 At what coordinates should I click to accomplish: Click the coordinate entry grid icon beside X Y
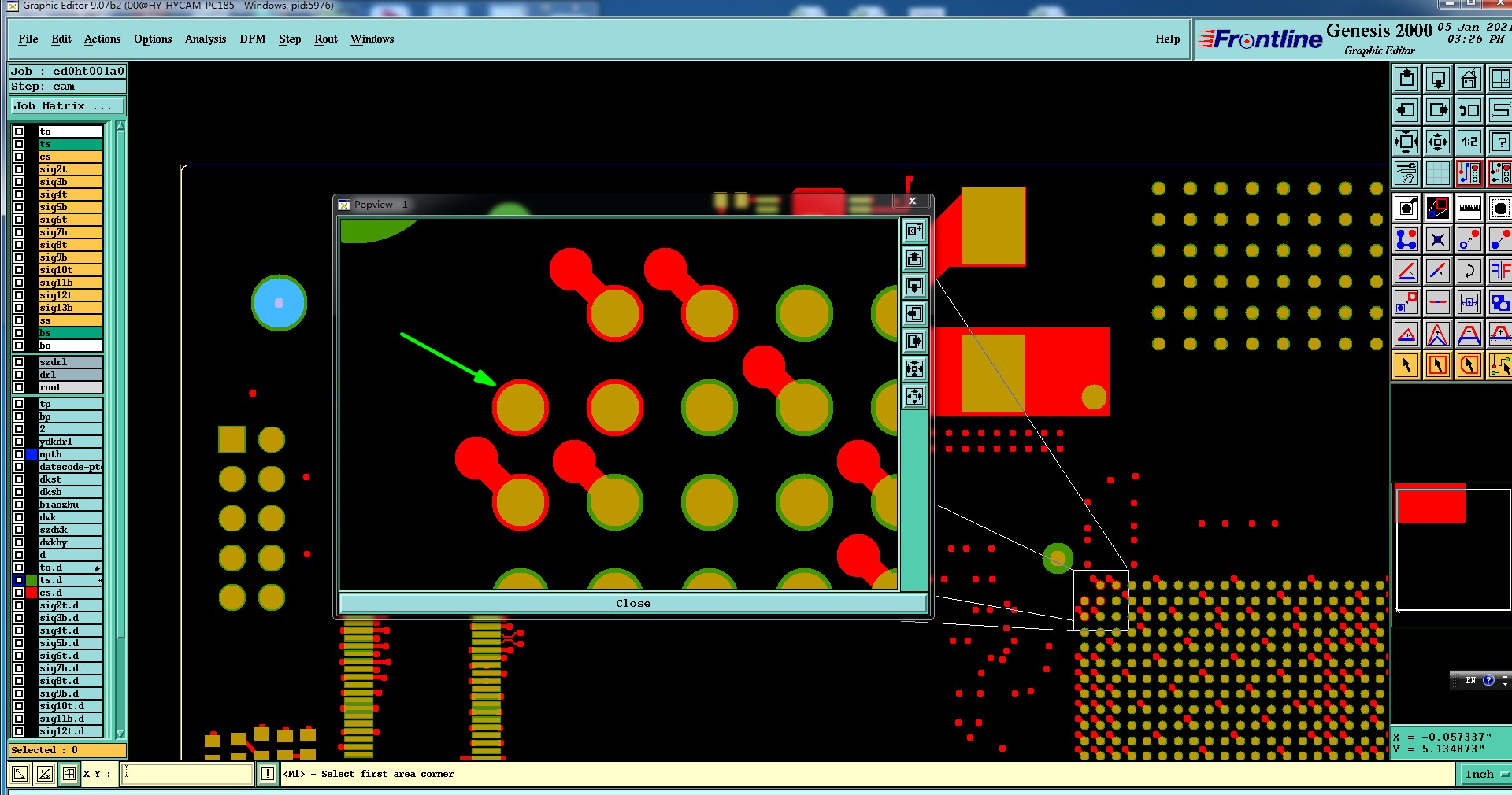(x=69, y=774)
